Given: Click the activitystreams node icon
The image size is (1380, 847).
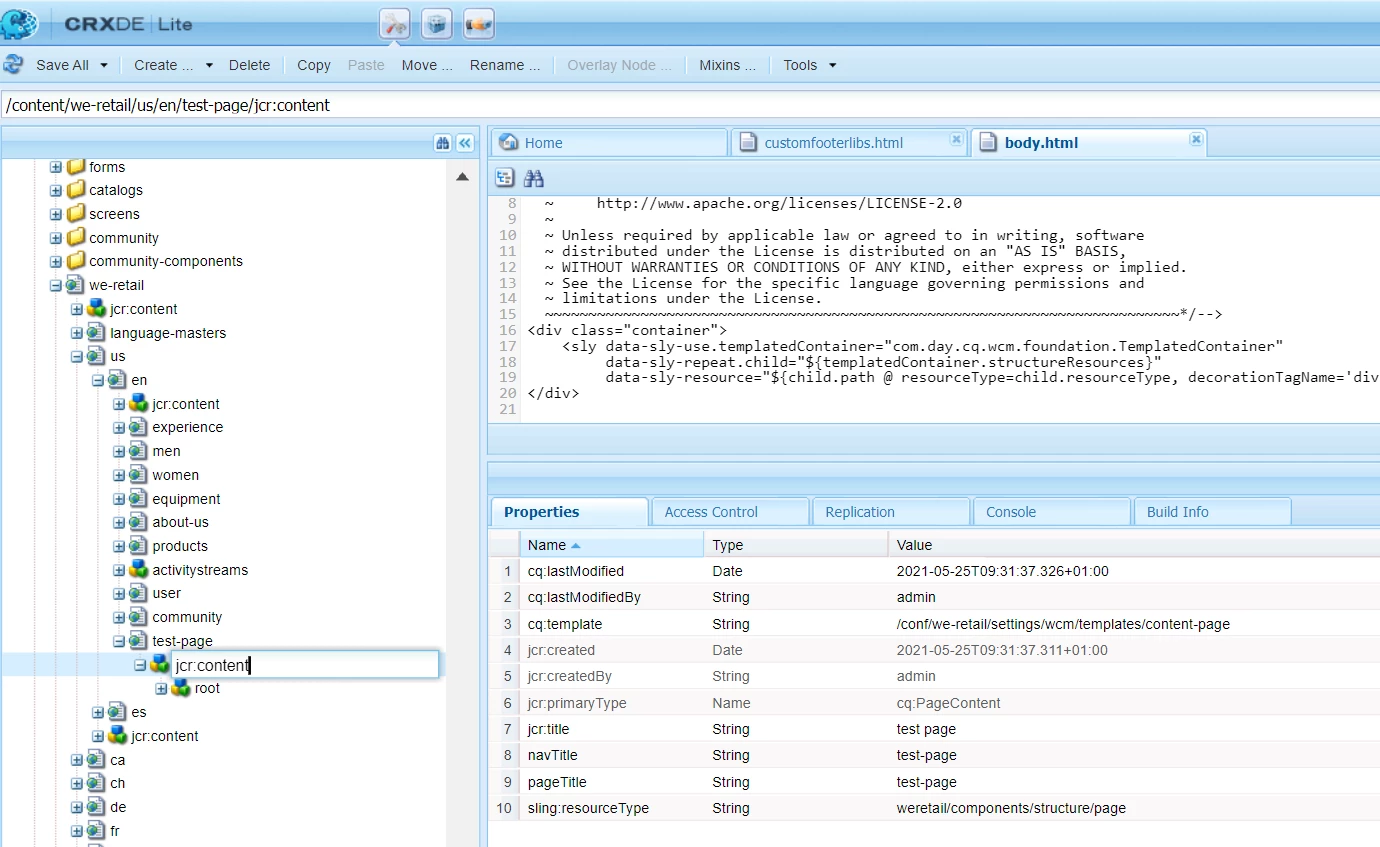Looking at the screenshot, I should click(x=139, y=570).
